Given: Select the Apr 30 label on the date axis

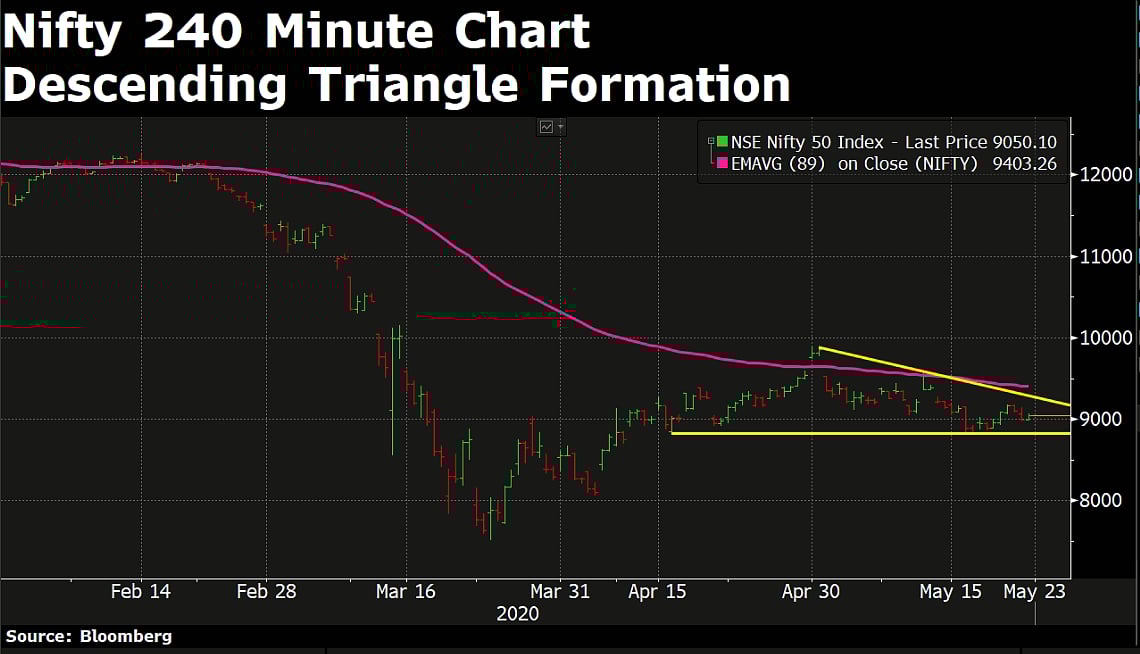Looking at the screenshot, I should tap(811, 591).
